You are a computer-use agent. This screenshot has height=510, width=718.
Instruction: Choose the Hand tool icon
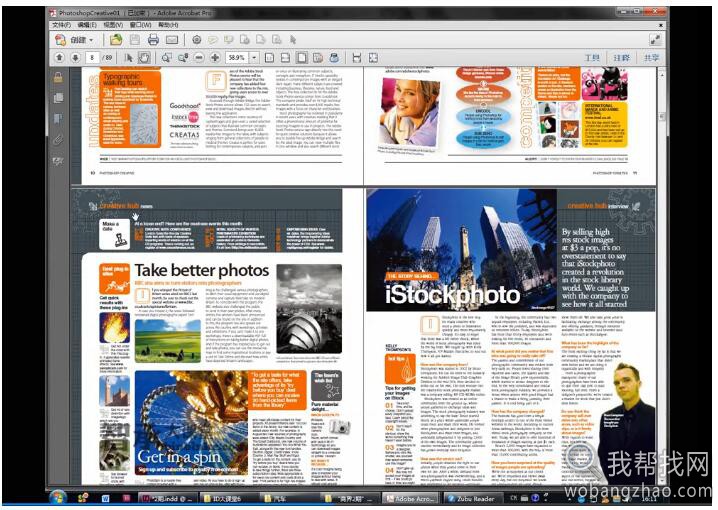(144, 58)
